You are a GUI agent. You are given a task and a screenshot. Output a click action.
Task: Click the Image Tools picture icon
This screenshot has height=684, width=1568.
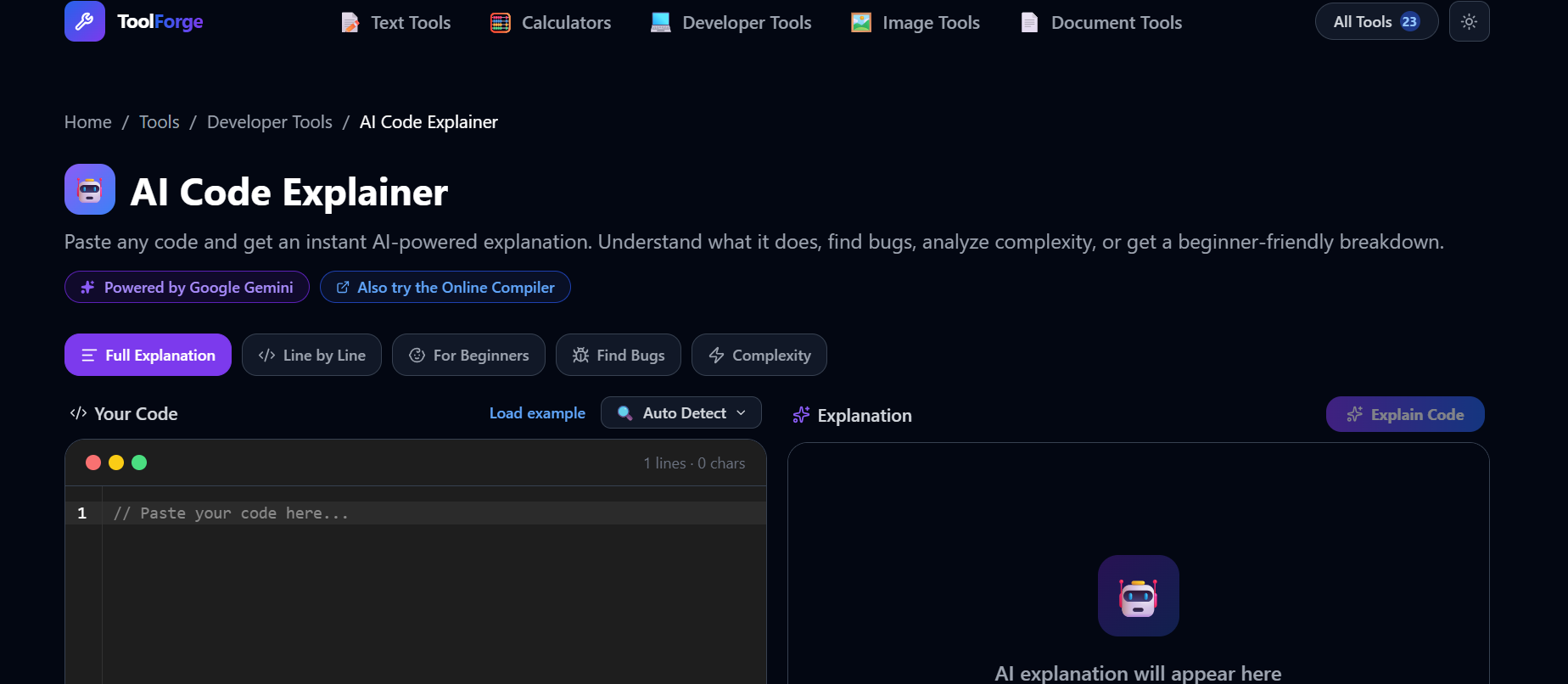click(x=861, y=23)
